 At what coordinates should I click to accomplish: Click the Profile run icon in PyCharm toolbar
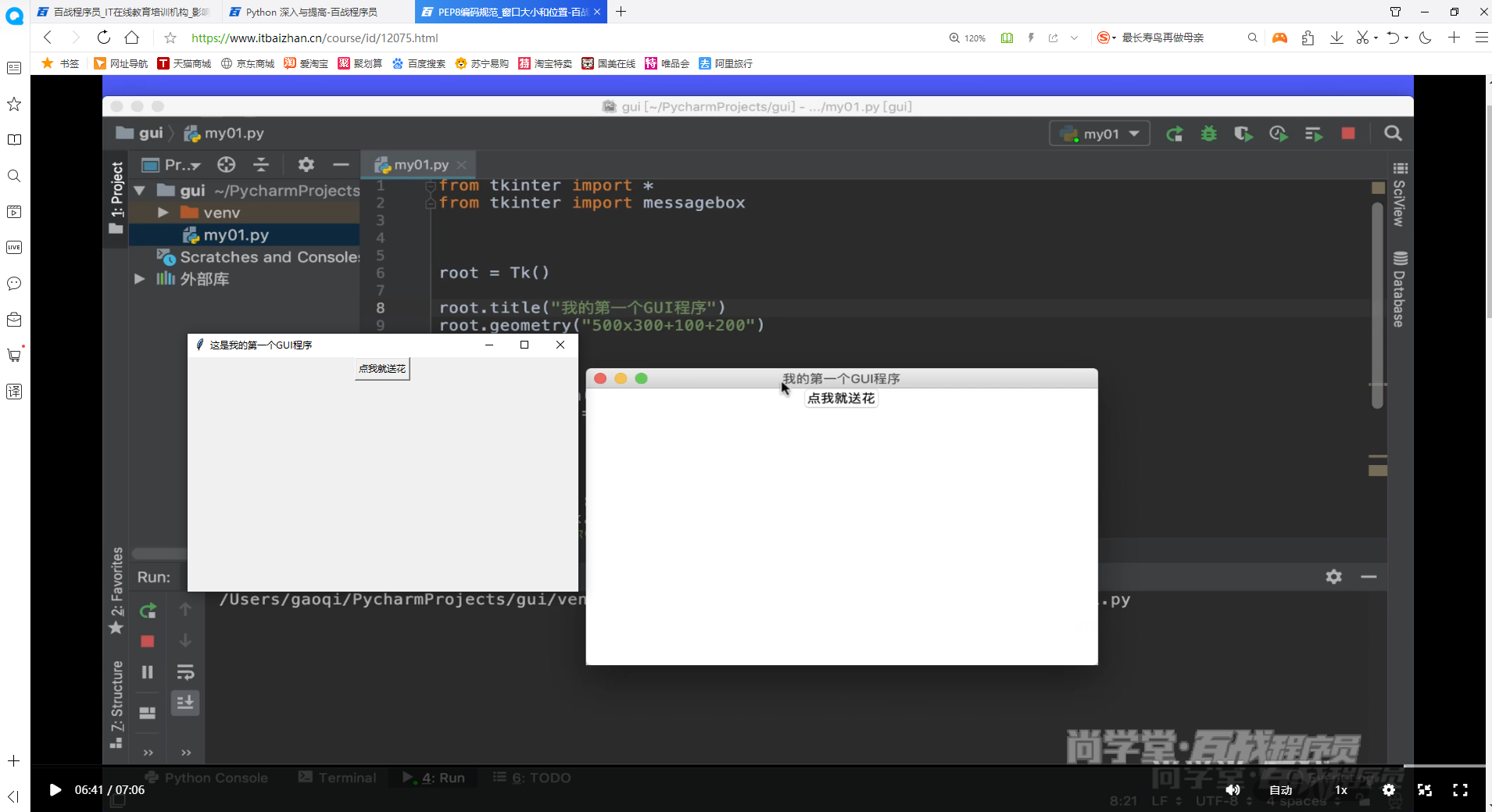pyautogui.click(x=1278, y=134)
